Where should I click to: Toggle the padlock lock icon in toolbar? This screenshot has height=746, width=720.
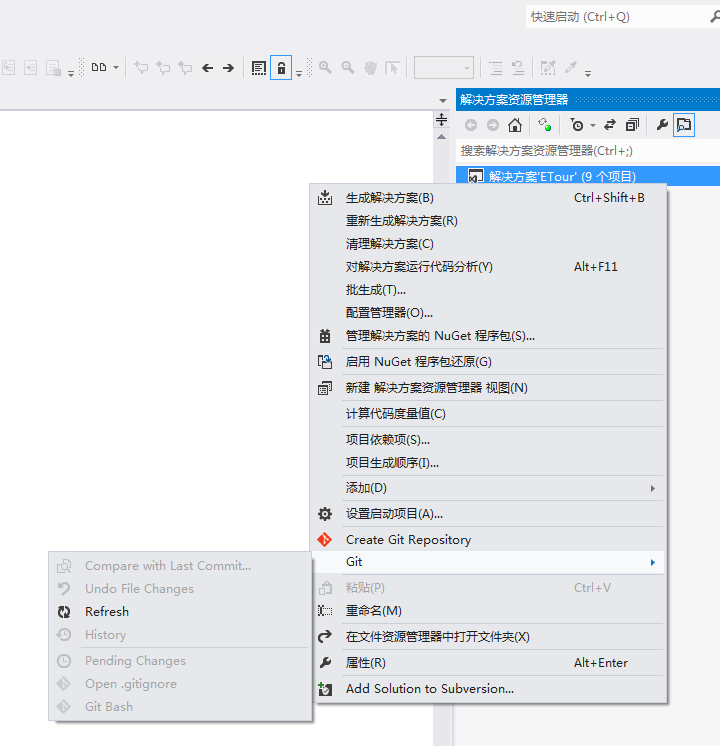(x=281, y=68)
